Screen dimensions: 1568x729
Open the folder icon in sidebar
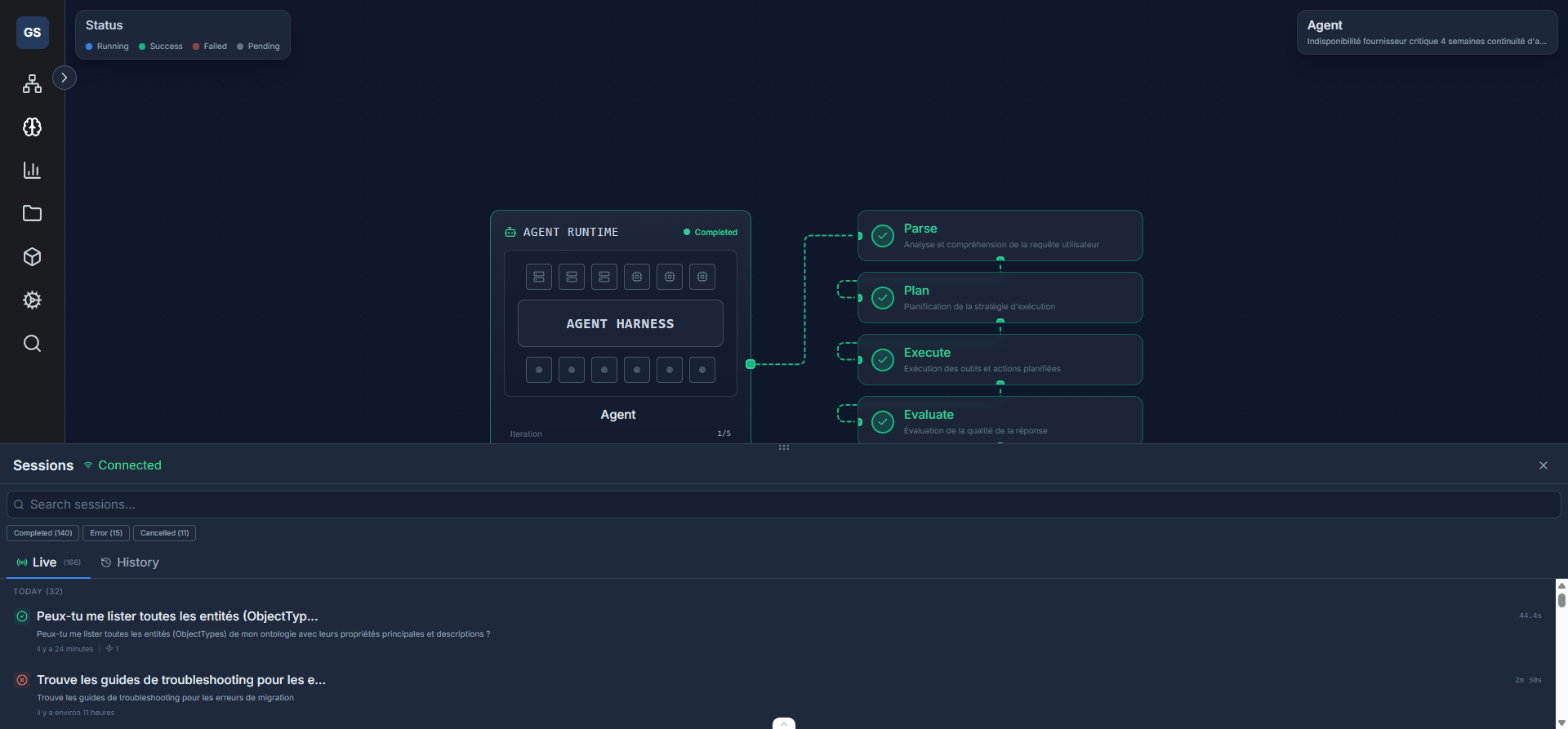[x=32, y=213]
